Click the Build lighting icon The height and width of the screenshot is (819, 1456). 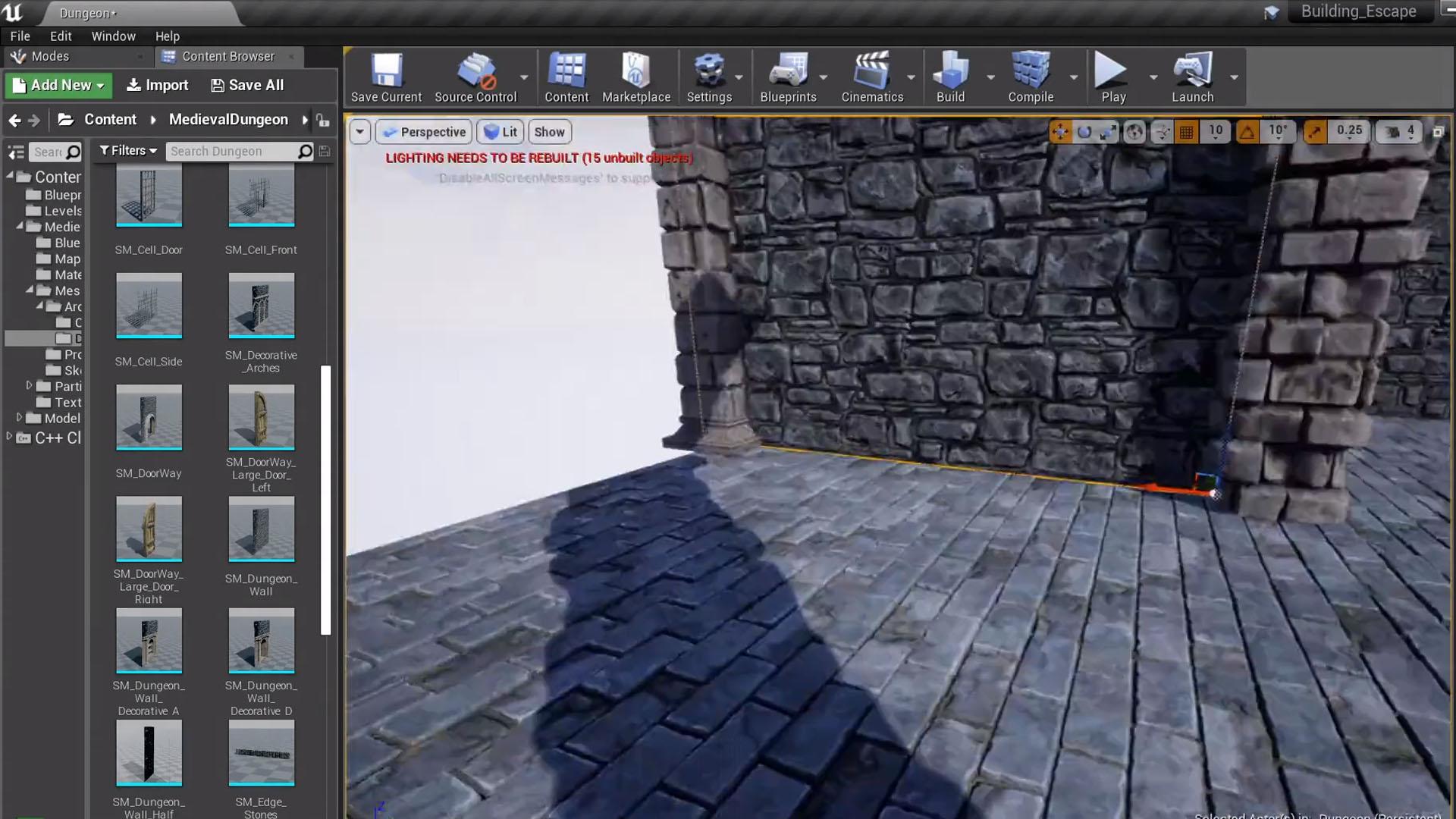pos(950,77)
